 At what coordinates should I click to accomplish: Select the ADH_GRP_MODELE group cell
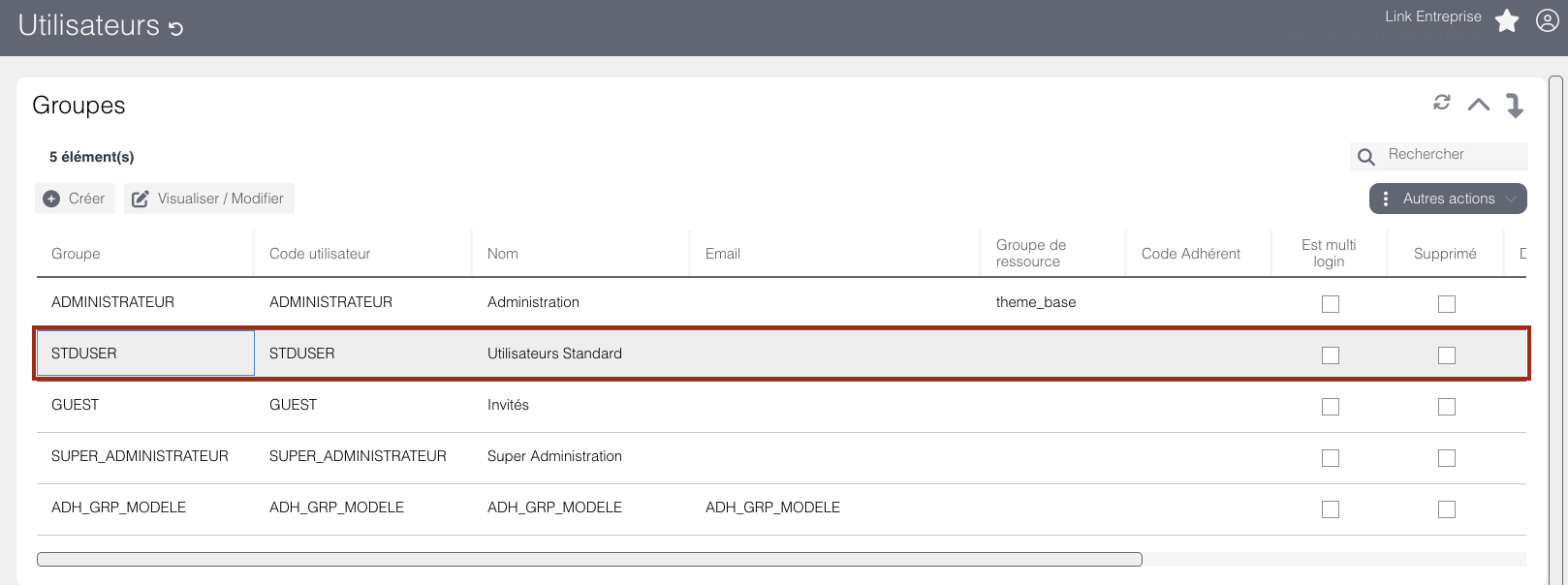145,508
